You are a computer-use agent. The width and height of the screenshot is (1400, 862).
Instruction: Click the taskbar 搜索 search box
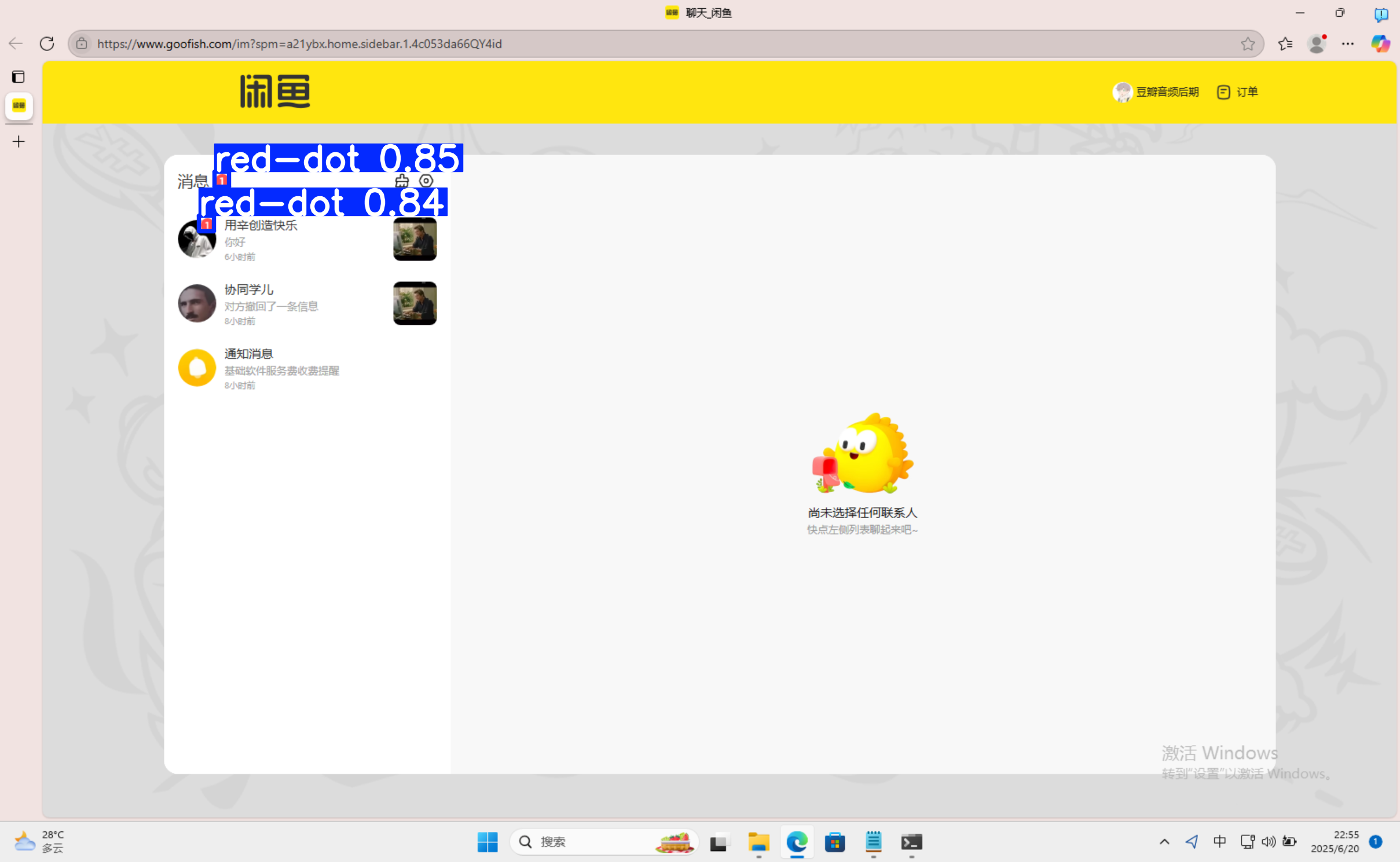604,842
